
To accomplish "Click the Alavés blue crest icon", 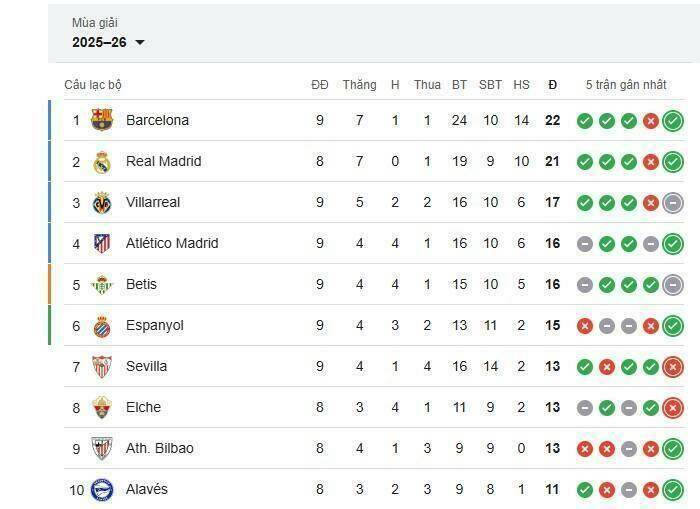I will pos(102,489).
